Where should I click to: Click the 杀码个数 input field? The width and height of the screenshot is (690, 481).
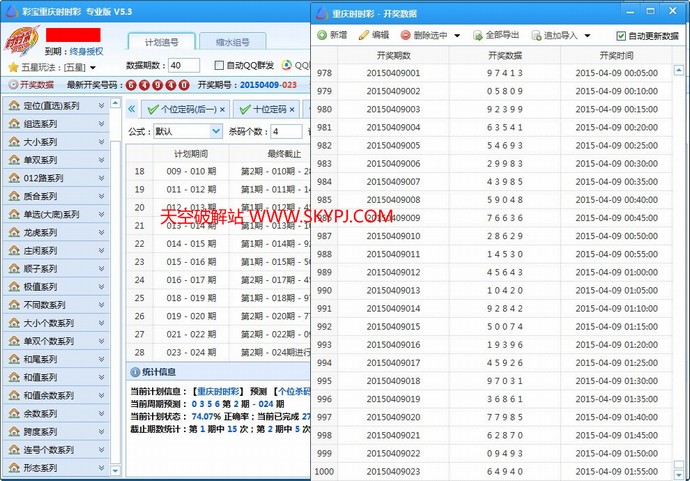[x=286, y=131]
